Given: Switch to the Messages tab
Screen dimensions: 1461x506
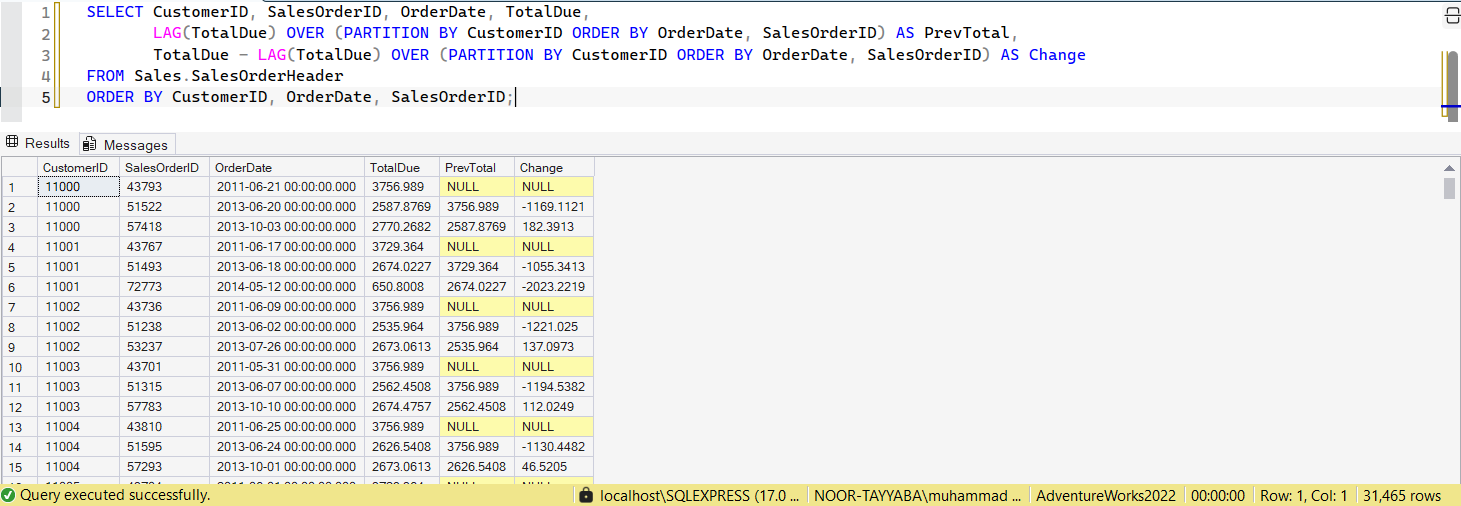Looking at the screenshot, I should pos(127,144).
